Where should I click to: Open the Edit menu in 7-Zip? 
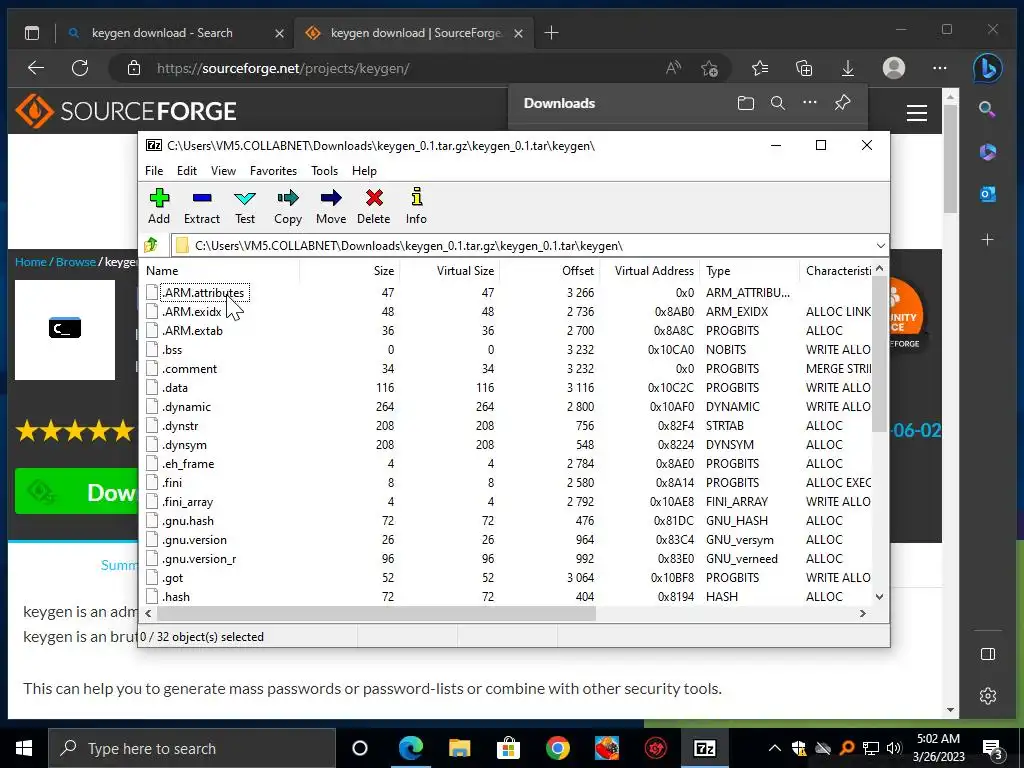point(187,170)
